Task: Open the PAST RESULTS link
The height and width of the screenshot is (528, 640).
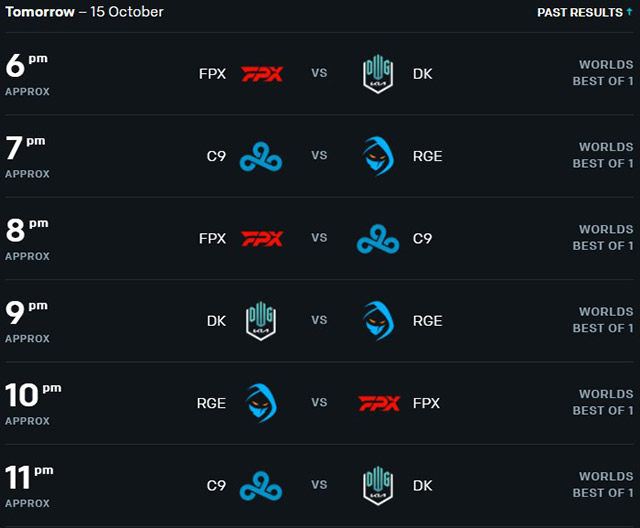Action: point(580,12)
